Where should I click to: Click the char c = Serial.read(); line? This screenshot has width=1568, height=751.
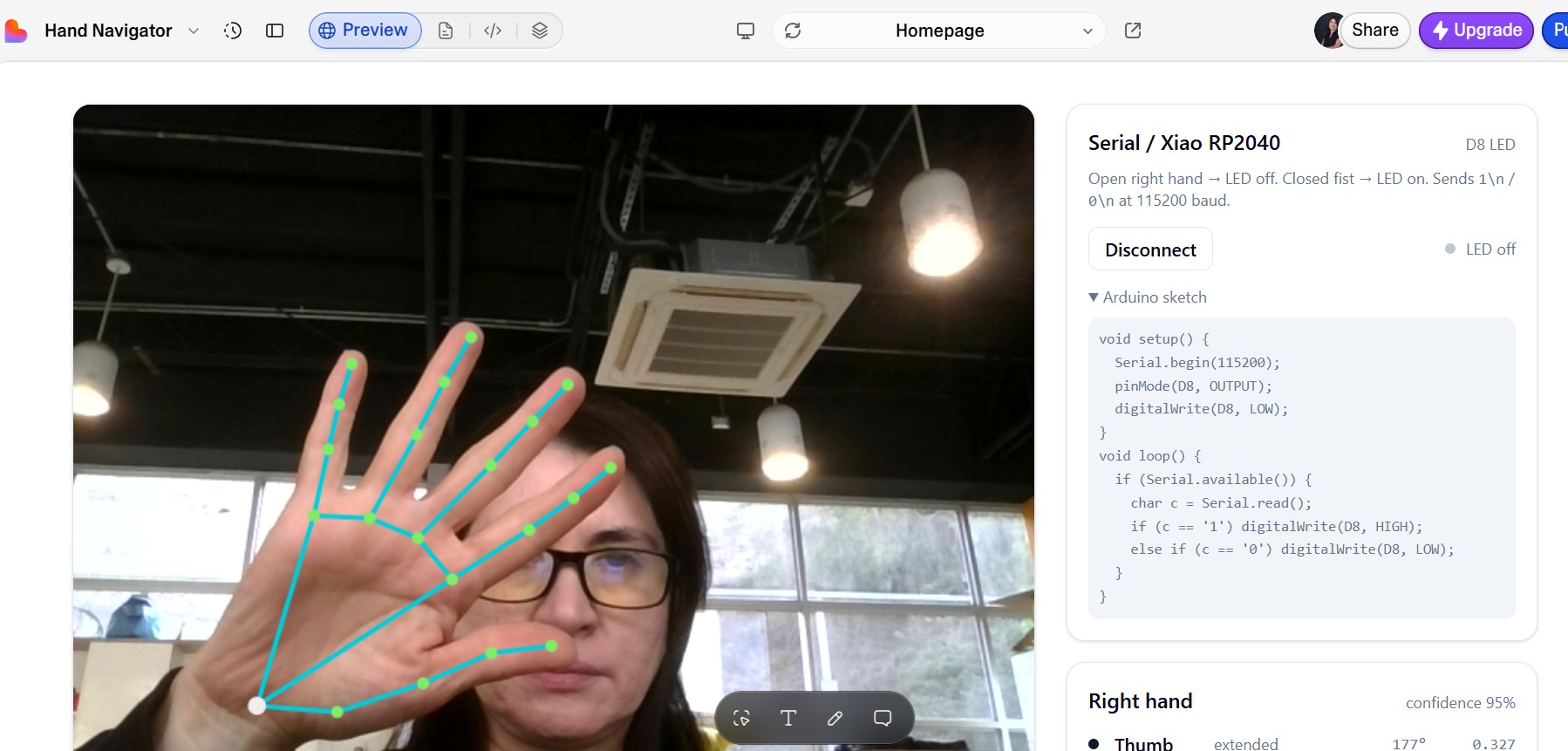pyautogui.click(x=1221, y=503)
